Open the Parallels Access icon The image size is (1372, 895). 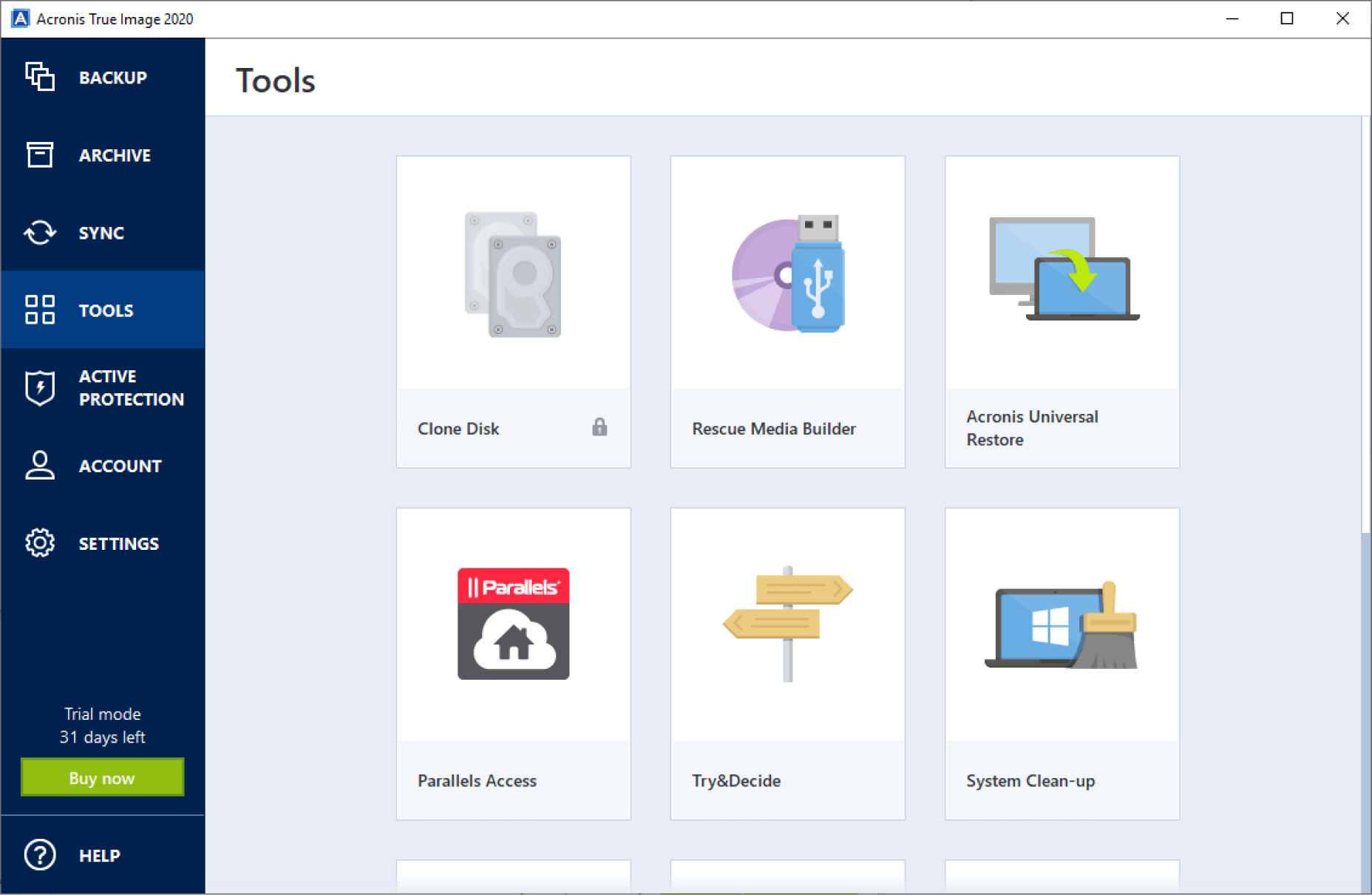point(514,624)
